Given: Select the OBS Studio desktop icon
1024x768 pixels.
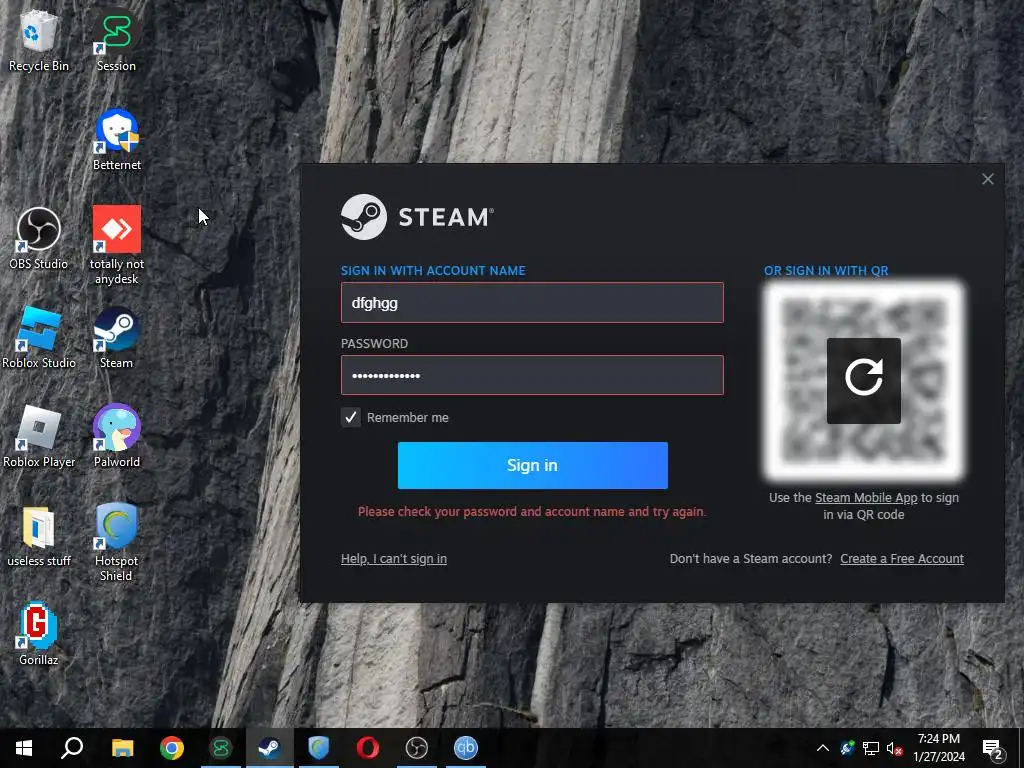Looking at the screenshot, I should pyautogui.click(x=38, y=238).
